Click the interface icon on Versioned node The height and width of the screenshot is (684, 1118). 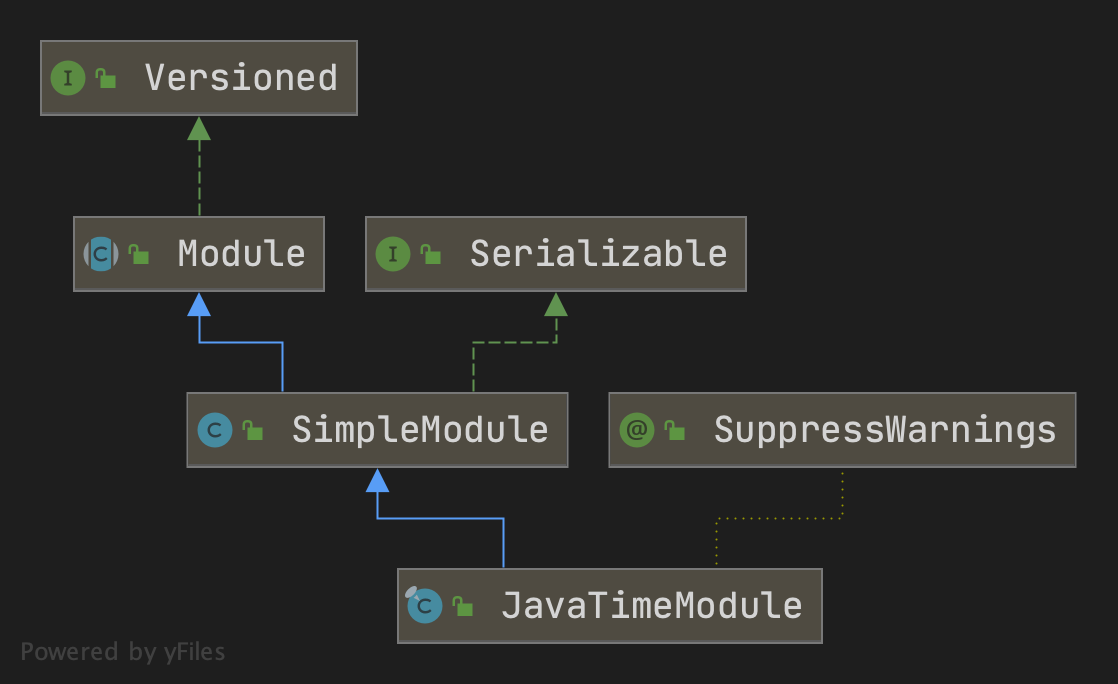tap(68, 78)
